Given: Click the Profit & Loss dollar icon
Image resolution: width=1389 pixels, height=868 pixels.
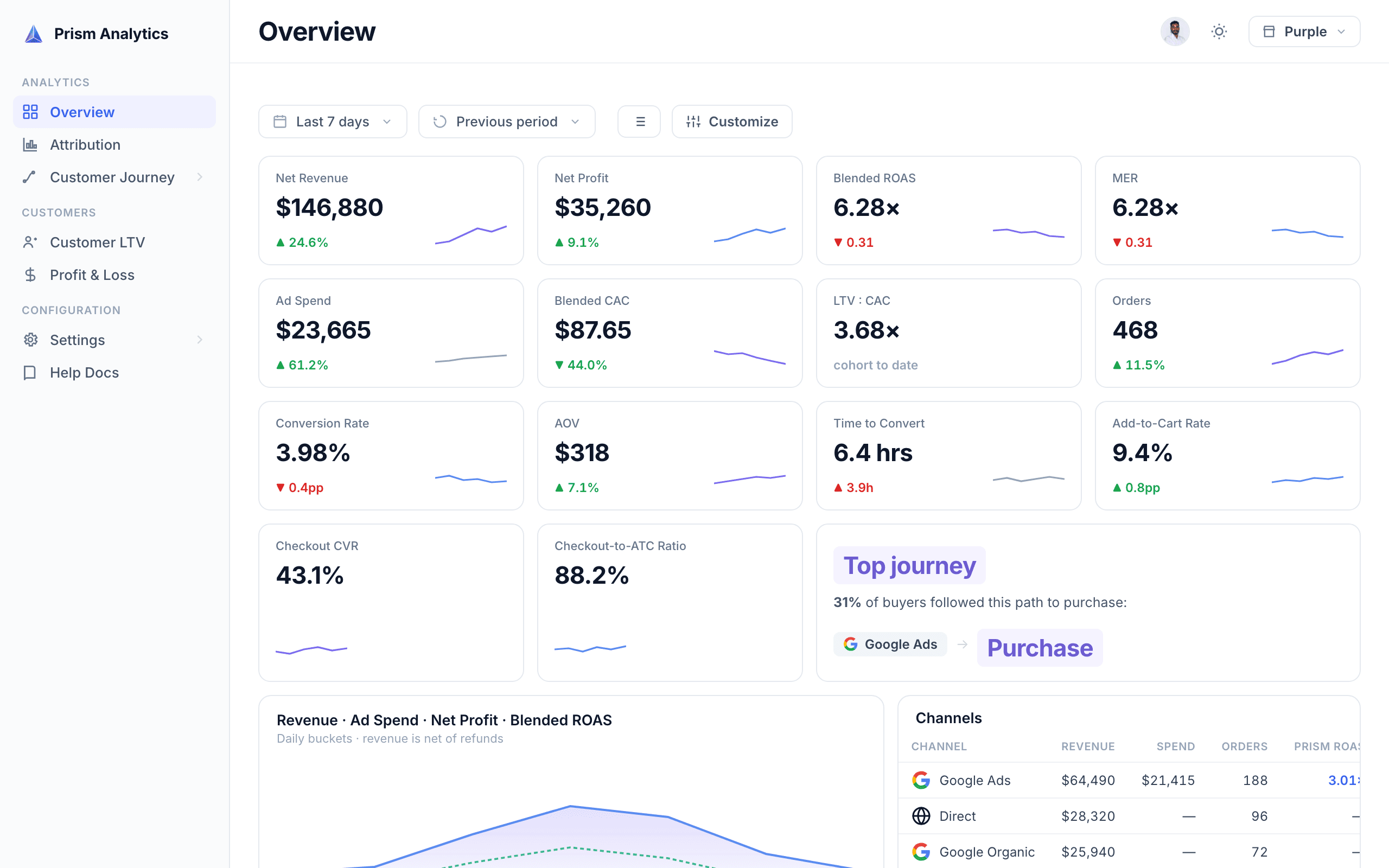Looking at the screenshot, I should 30,275.
